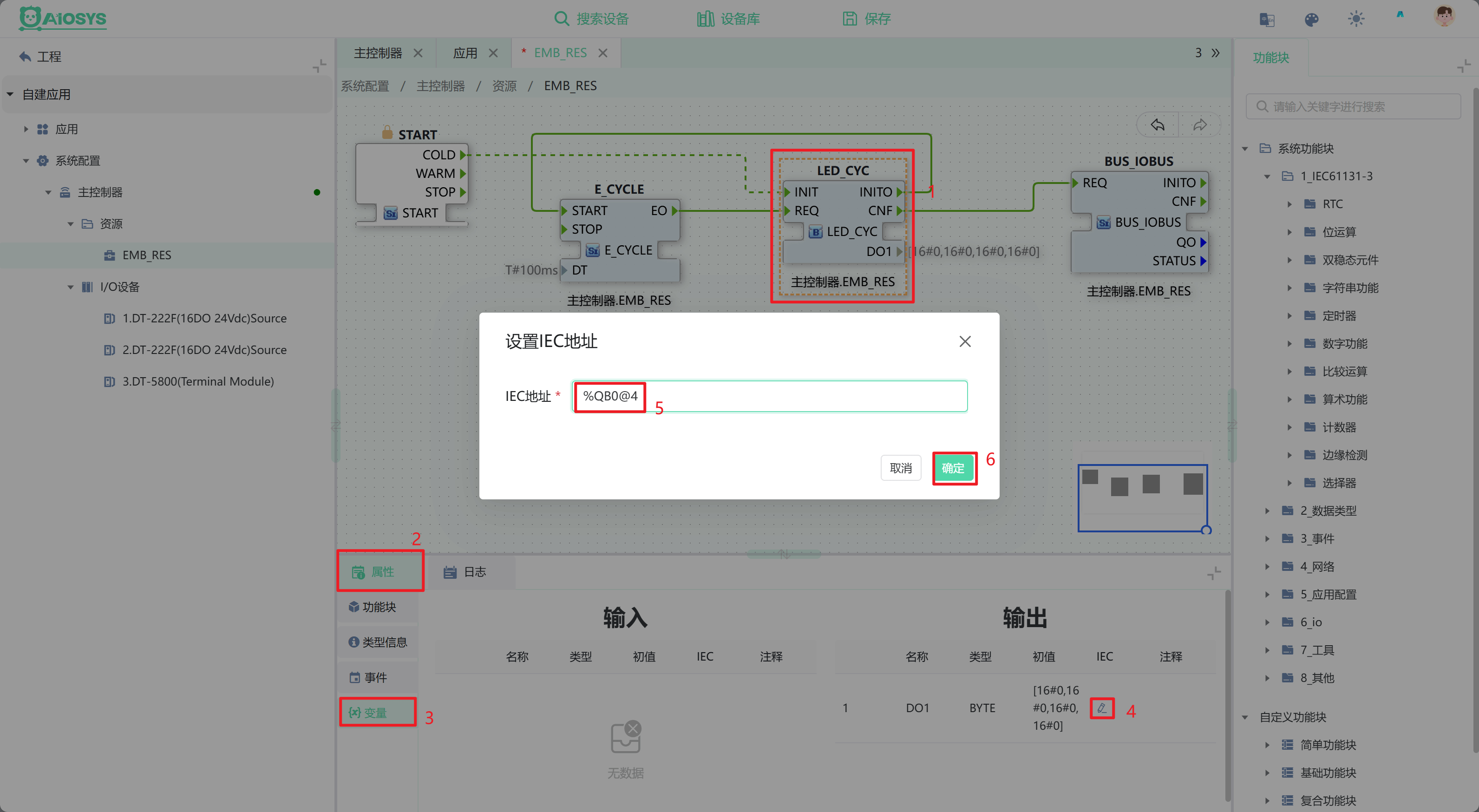Collapse the 自建应用 tree section
Screen dimensions: 1479x812
10,94
